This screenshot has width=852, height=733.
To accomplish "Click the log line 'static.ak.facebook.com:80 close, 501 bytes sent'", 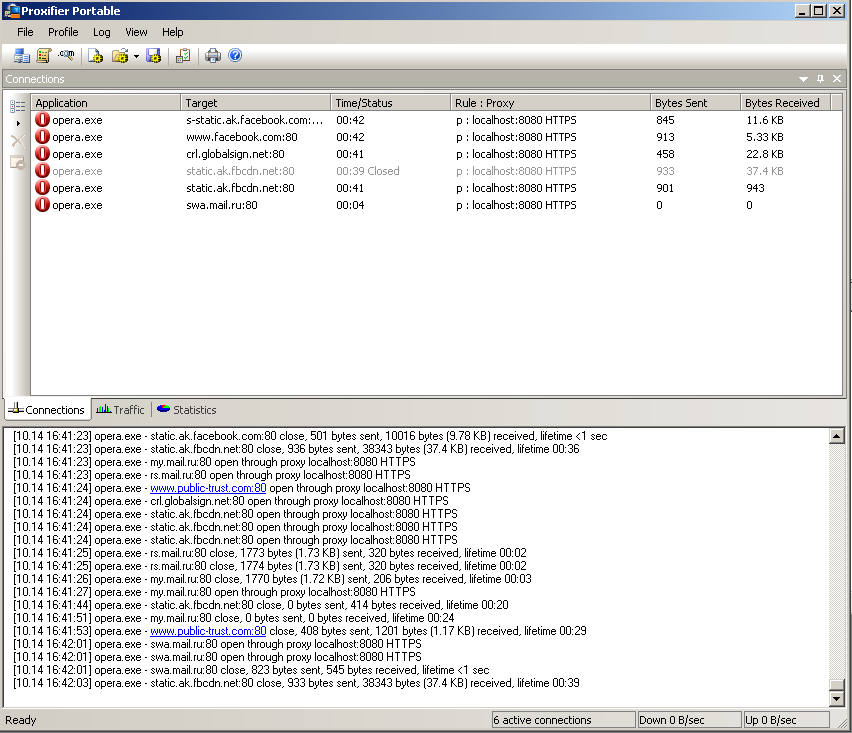I will point(310,436).
